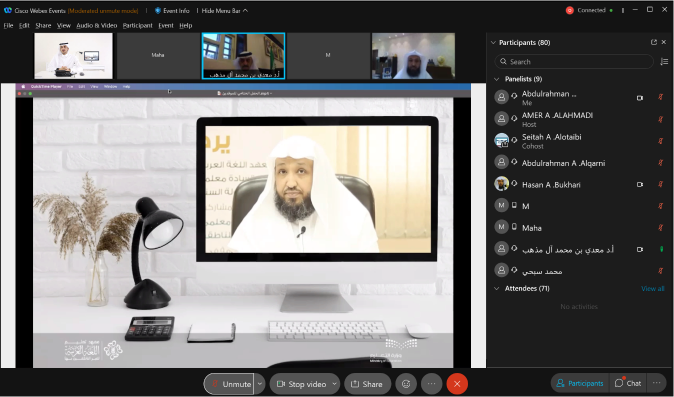This screenshot has width=674, height=397.
Task: Click phone device icon beside M
Action: pos(514,205)
